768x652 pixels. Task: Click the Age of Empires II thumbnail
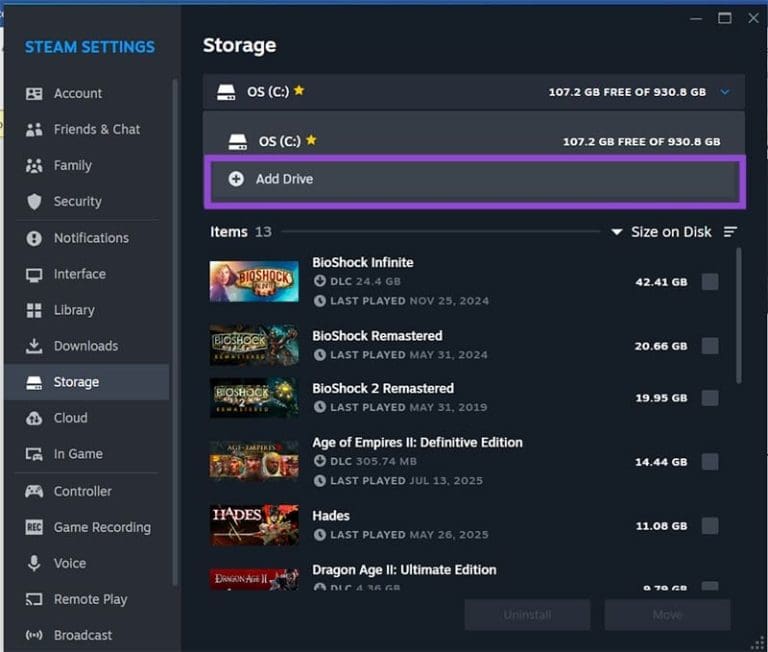point(254,462)
